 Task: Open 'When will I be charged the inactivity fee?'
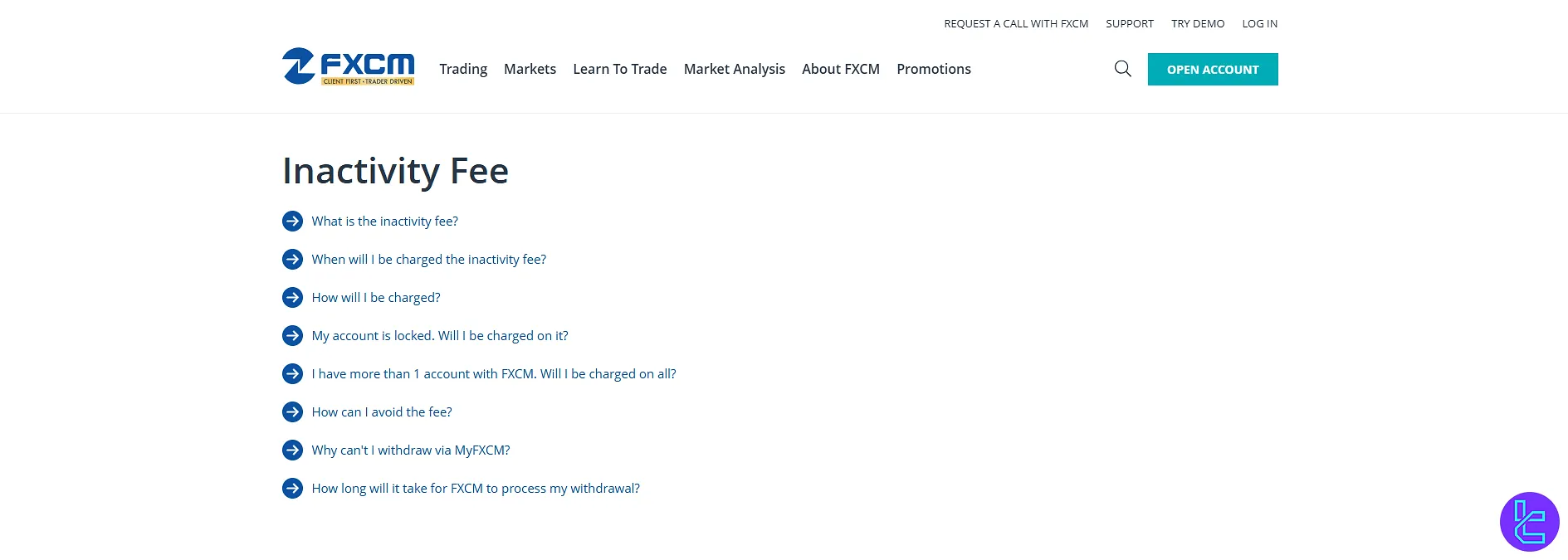429,260
